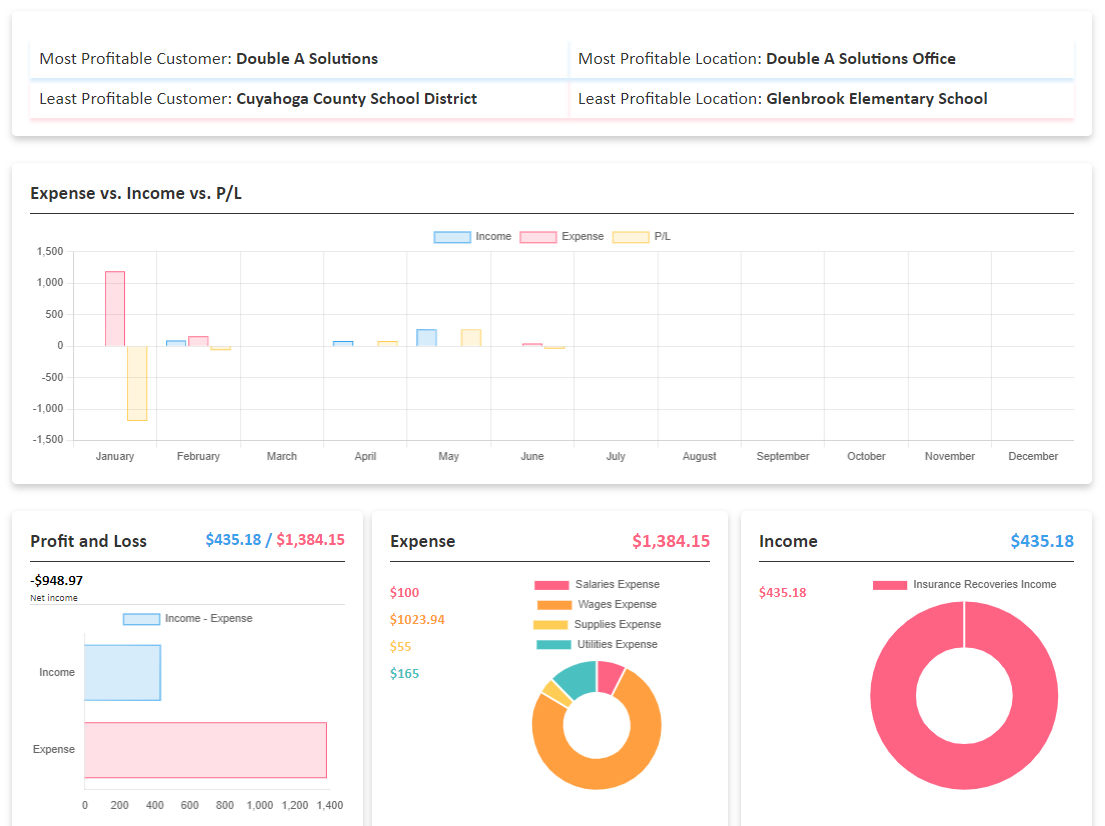This screenshot has height=826, width=1105.
Task: Open the Glenbrook Elementary School location
Action: tap(876, 99)
